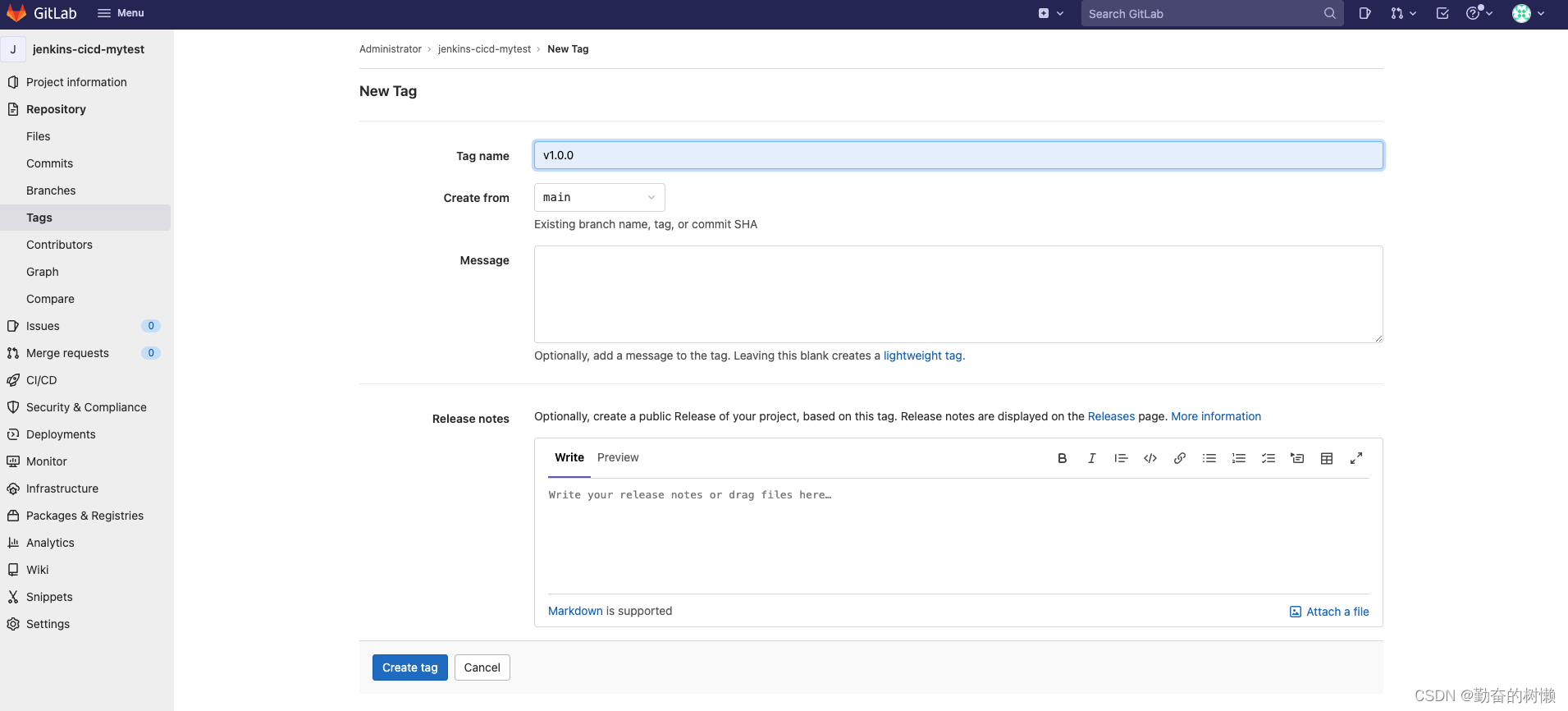Click the Monitor sidebar icon

13,461
